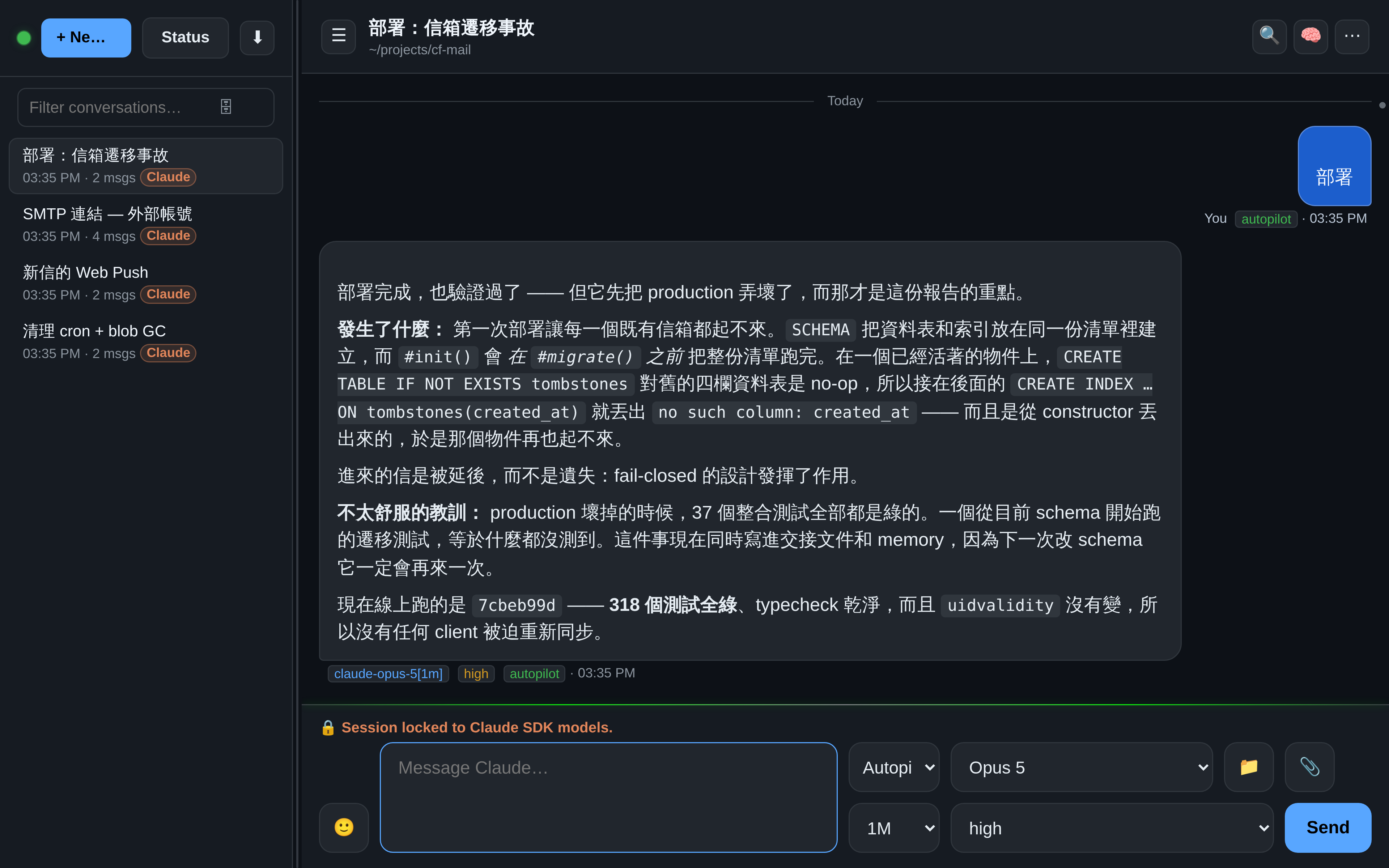Open conversation SMTP 連結 — 外部帳號
Screen dimensions: 1389x868
tap(146, 225)
